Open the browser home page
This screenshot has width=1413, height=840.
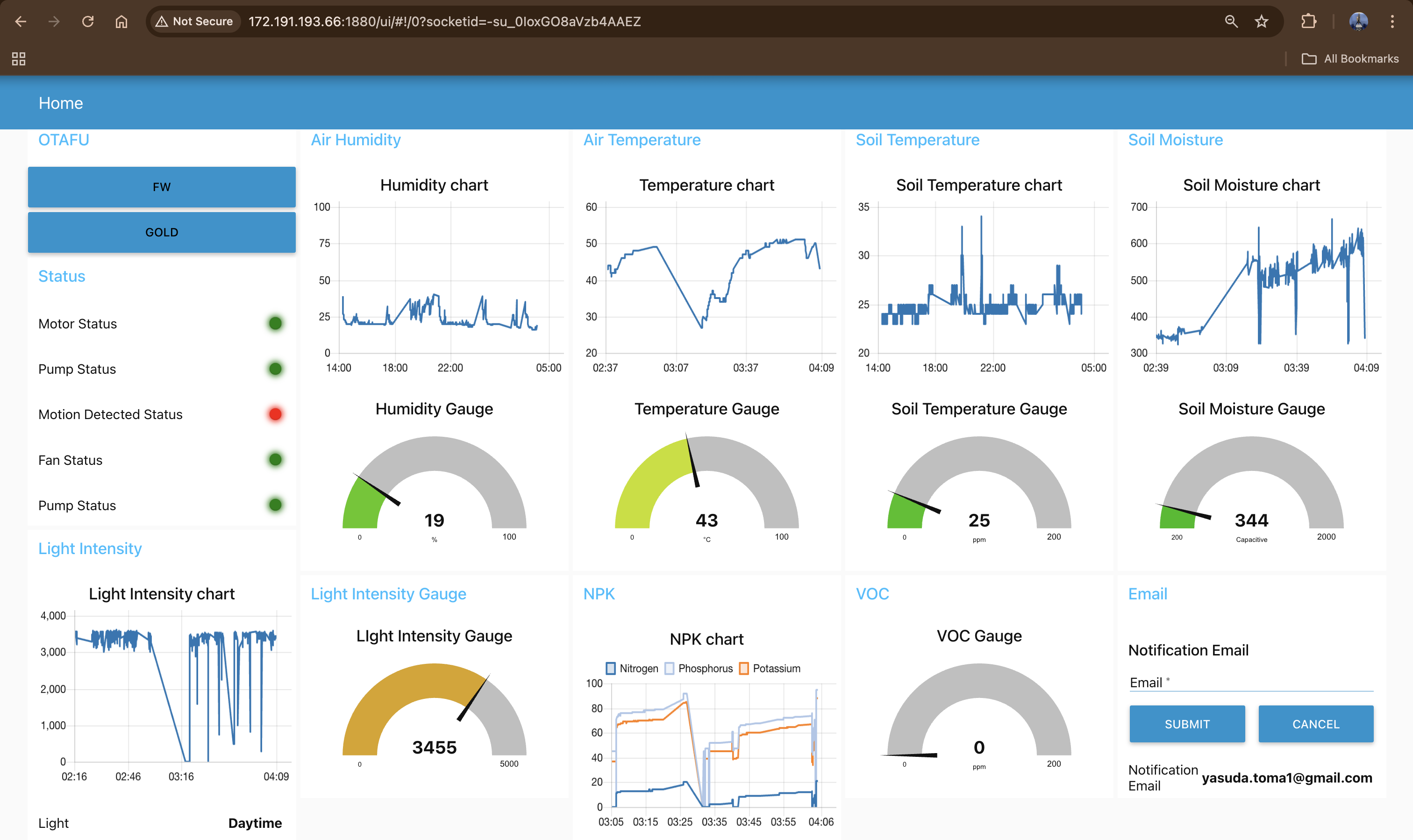click(121, 21)
